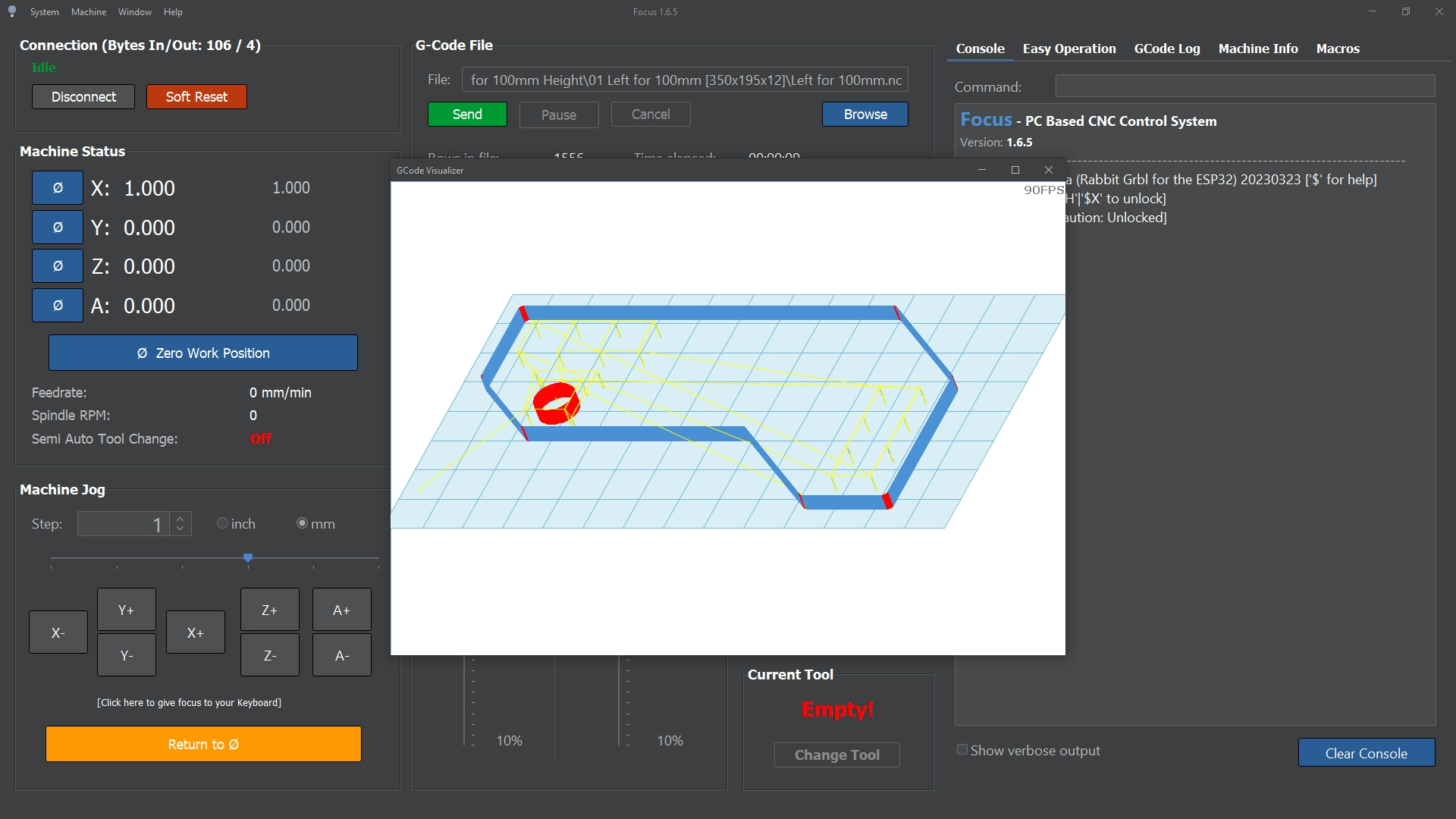Click the Focus app logo icon
1456x819 pixels.
pos(12,11)
